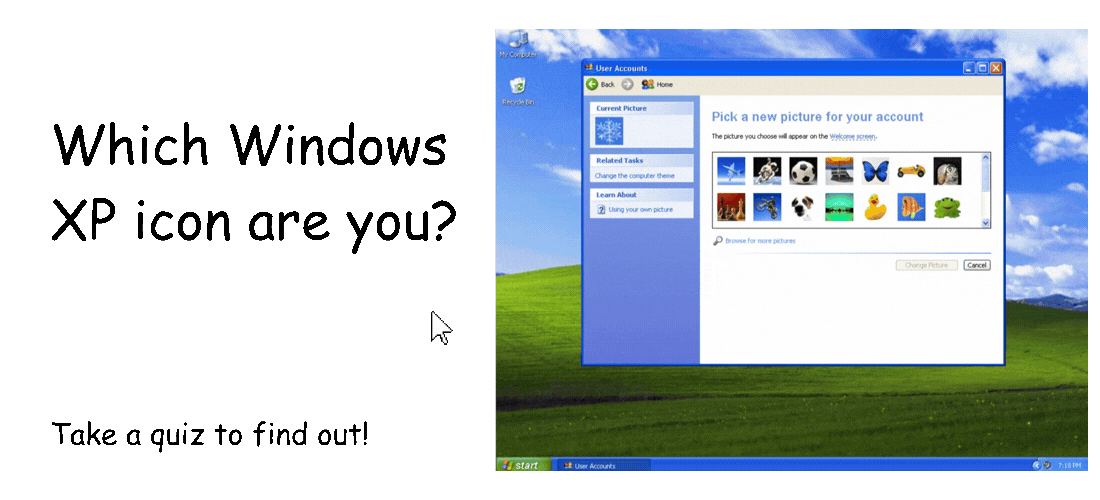Open Using your own picture help

[640, 210]
